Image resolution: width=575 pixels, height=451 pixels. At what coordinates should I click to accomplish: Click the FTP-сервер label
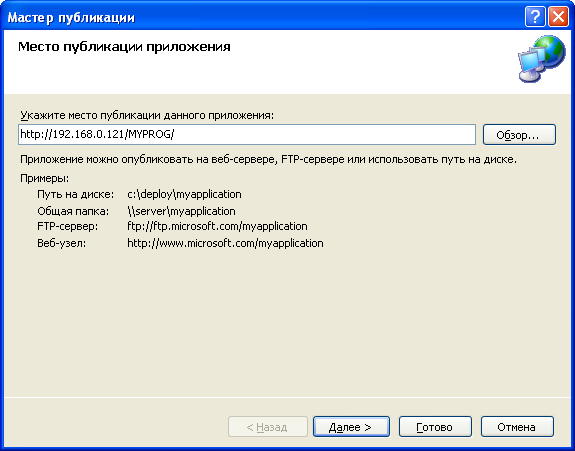coord(68,226)
